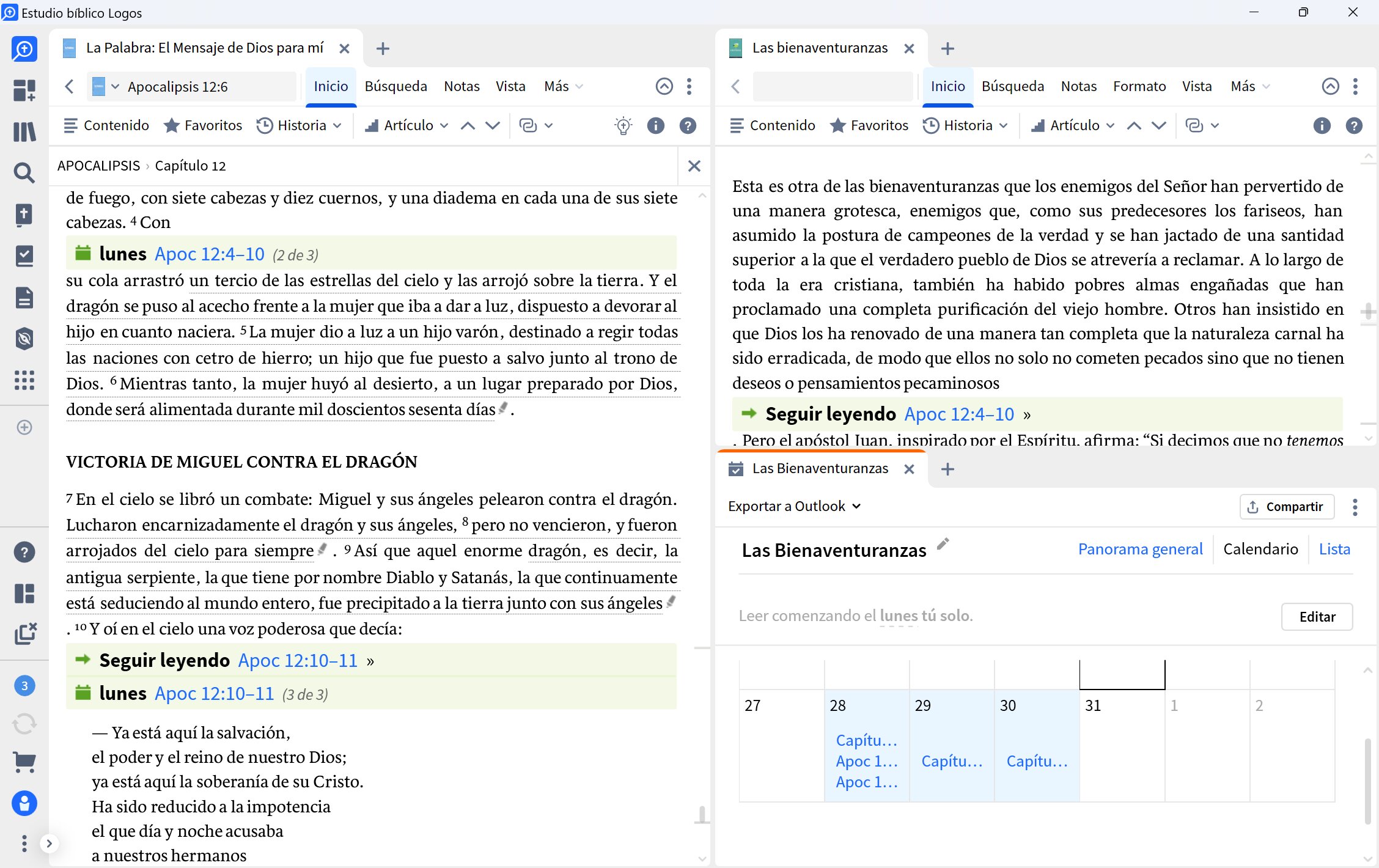
Task: Open the Search magnifier in sidebar
Action: pos(24,173)
